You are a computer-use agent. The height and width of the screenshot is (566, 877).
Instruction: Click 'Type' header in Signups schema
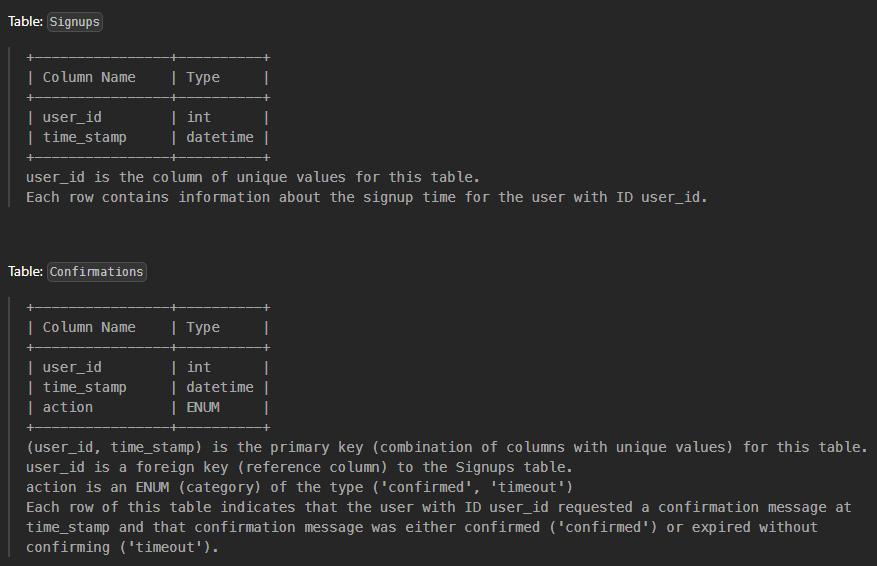coord(203,77)
